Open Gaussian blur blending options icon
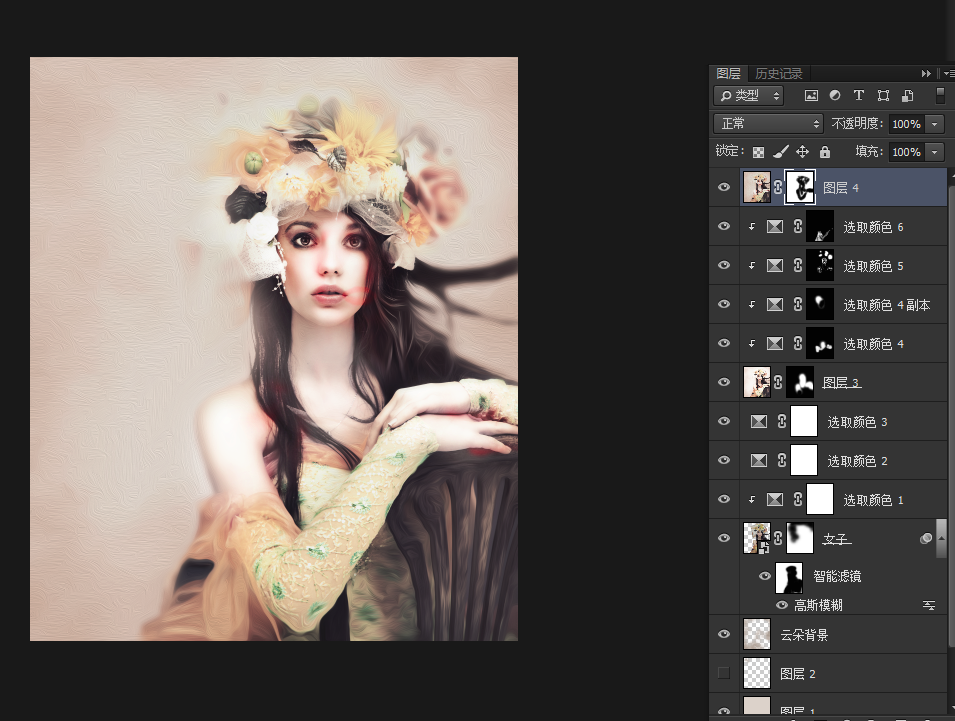The image size is (955, 721). pos(928,605)
